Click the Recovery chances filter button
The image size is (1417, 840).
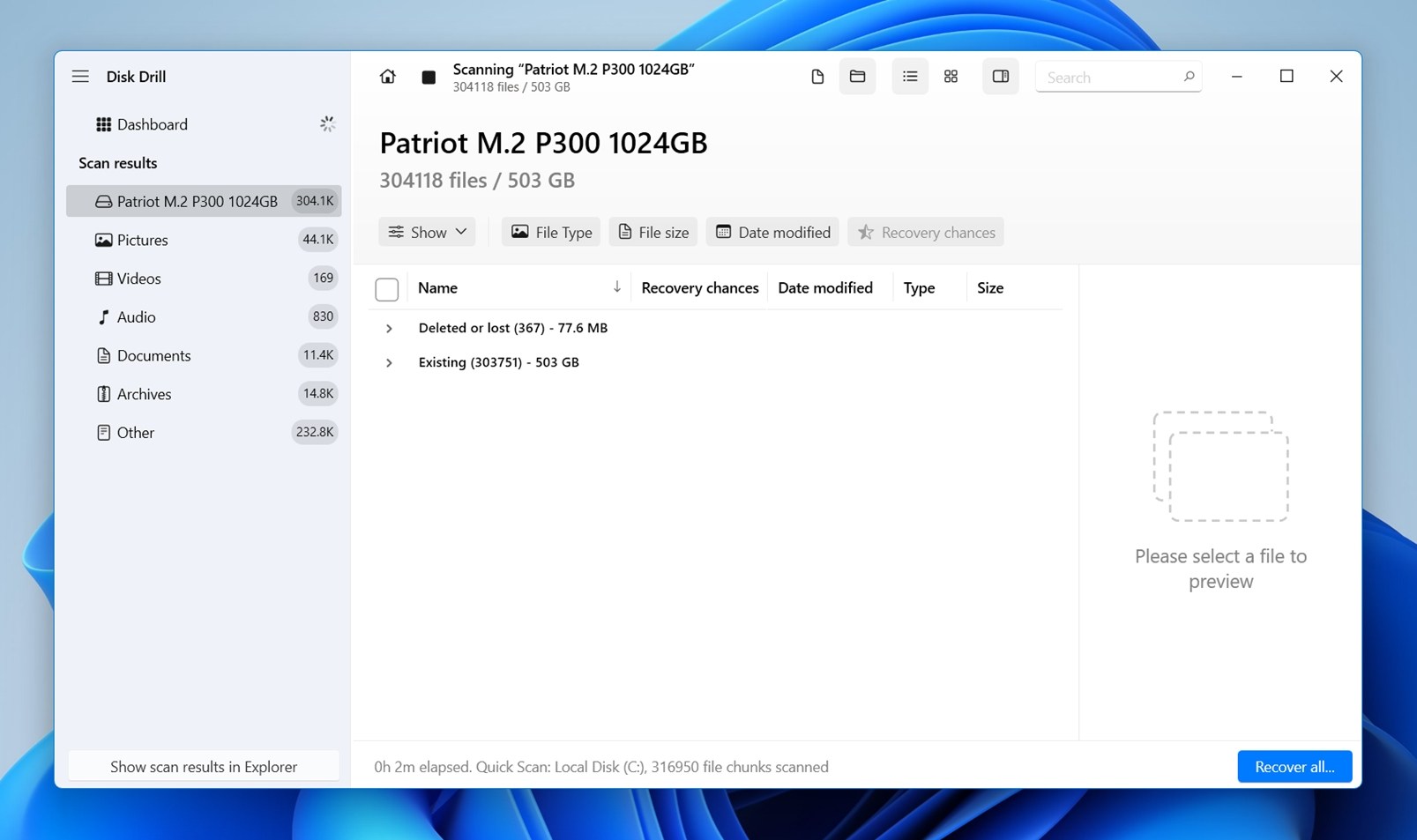click(926, 232)
